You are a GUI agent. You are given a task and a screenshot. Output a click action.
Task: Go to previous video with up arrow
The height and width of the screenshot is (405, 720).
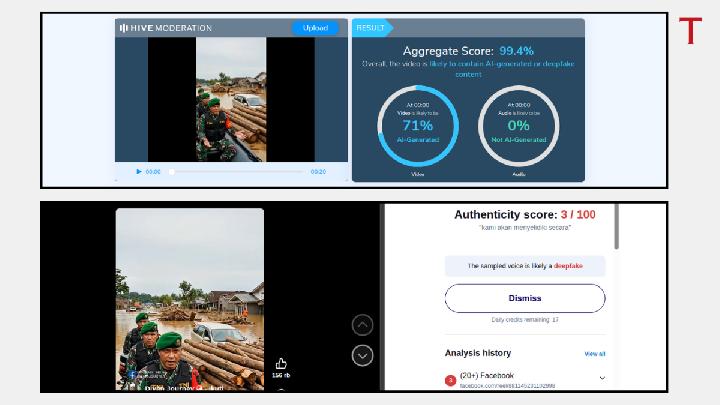[x=363, y=325]
